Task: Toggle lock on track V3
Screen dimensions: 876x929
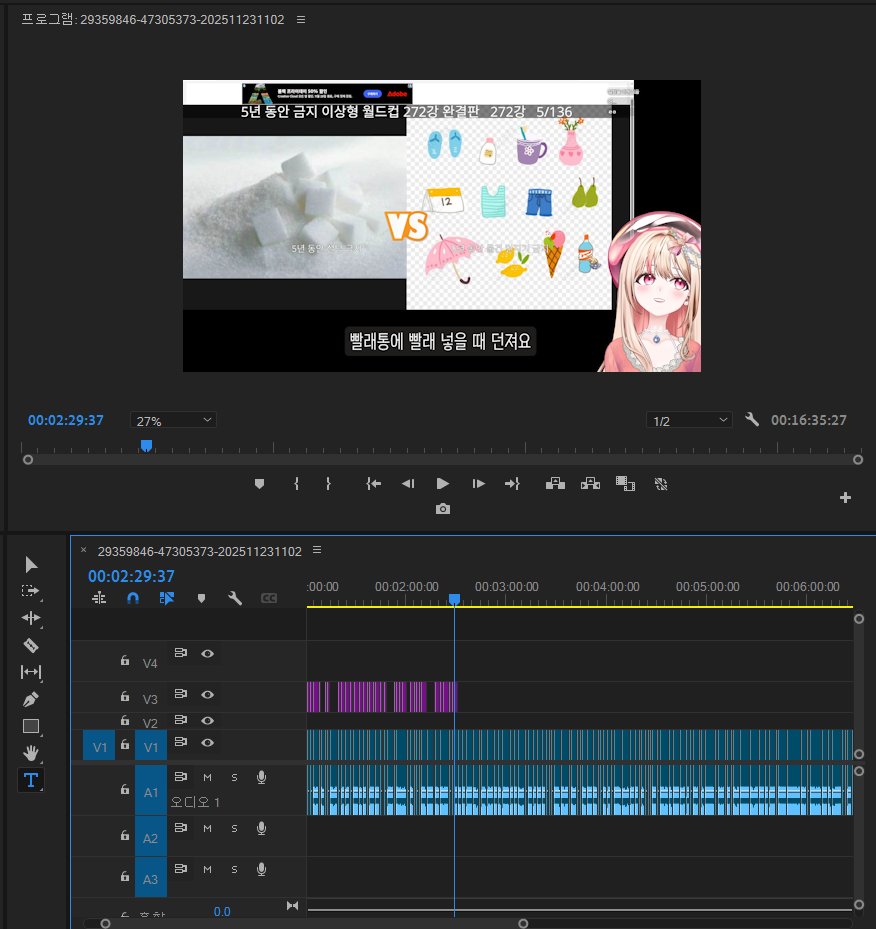Action: point(125,696)
